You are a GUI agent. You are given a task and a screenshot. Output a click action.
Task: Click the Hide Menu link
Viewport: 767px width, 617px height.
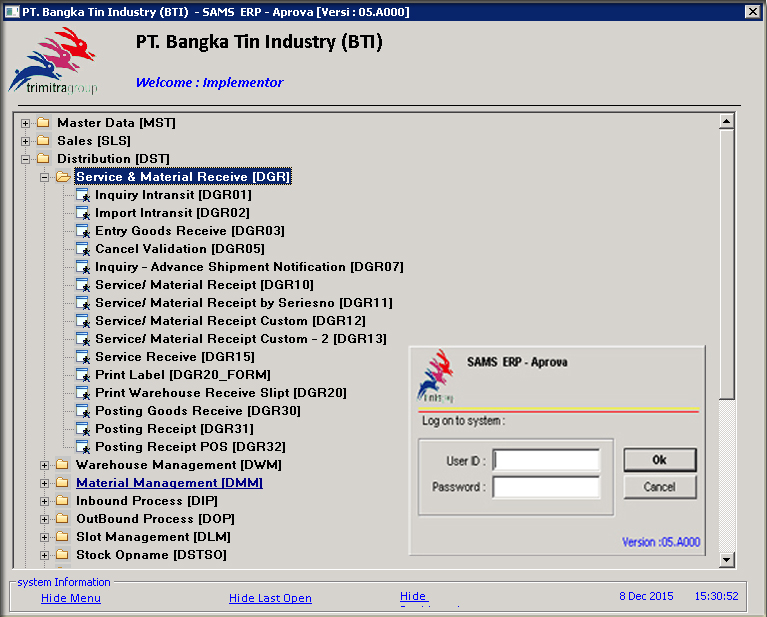pyautogui.click(x=71, y=598)
